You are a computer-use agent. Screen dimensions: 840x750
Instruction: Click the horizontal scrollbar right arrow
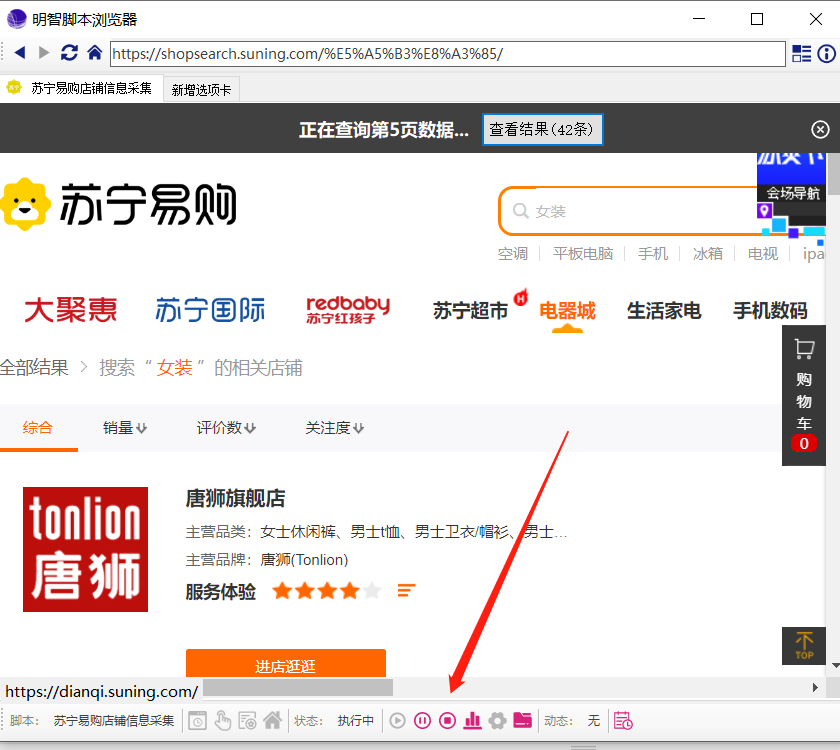(x=815, y=687)
